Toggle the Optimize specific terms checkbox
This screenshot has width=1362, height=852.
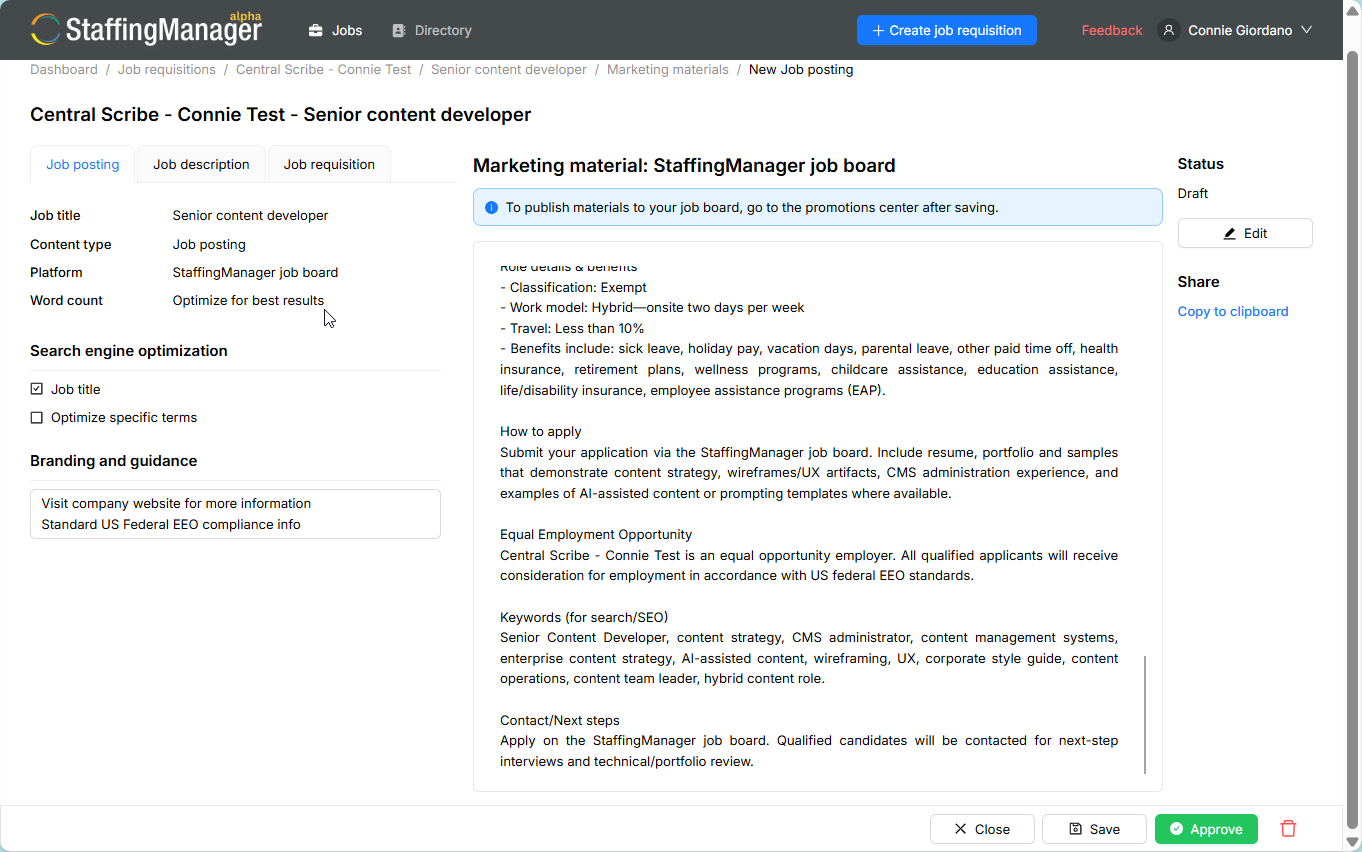point(37,418)
